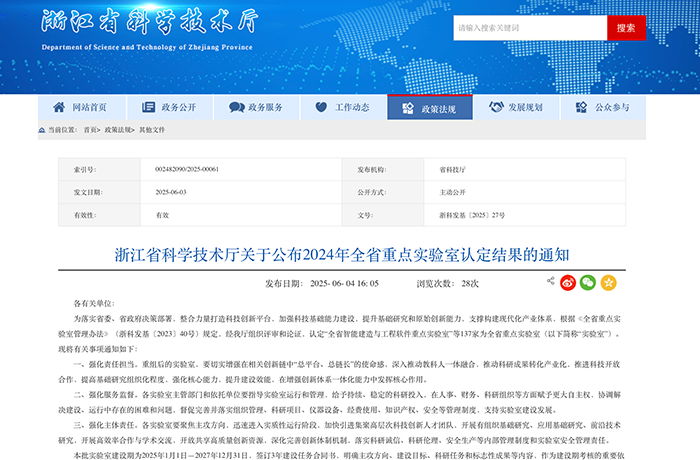Click the 浙江省科学技术厅 site logo

(x=150, y=21)
